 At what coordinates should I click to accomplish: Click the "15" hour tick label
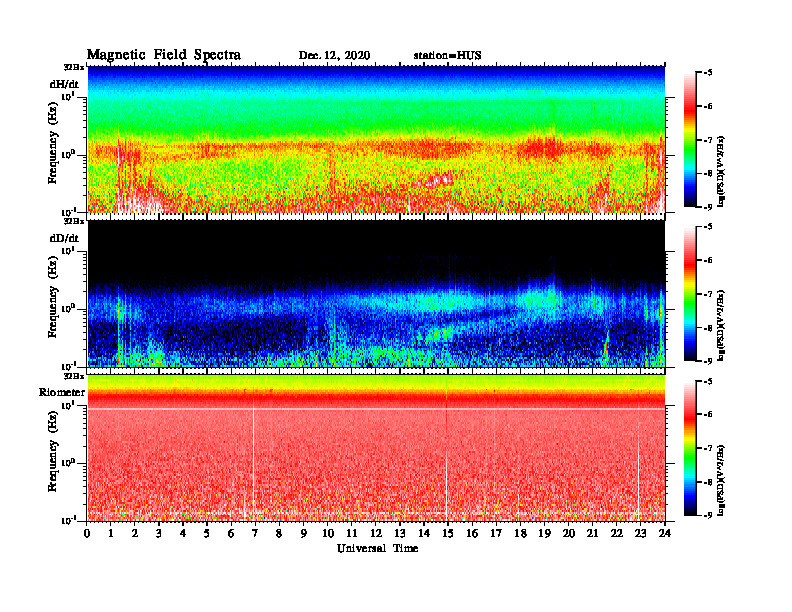pyautogui.click(x=448, y=534)
